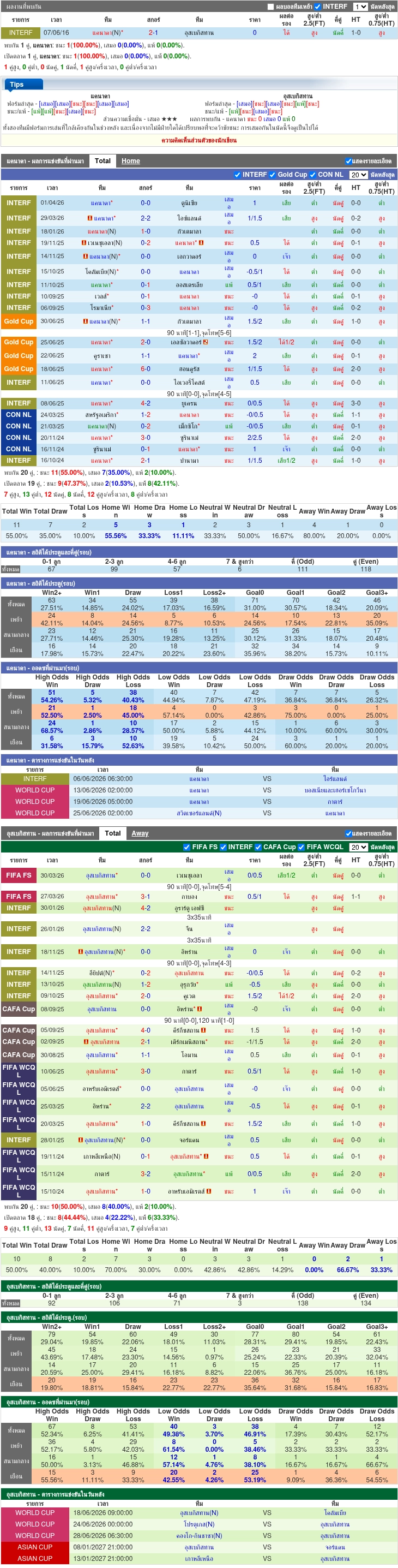This screenshot has width=398, height=1568.
Task: Uncheck แสดงรายละเอียด in the อุซเบกิสถาน results section
Action: coord(348,833)
